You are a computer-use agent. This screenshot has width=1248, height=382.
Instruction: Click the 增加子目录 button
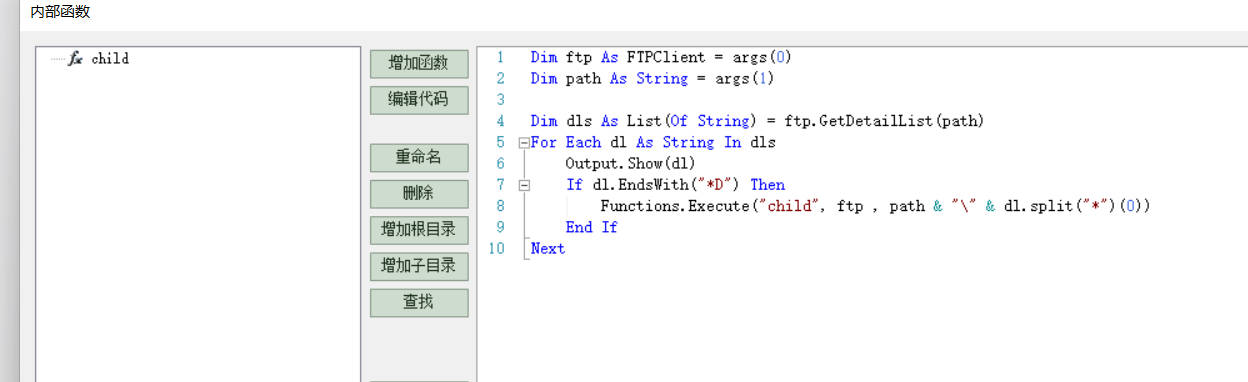(x=419, y=265)
